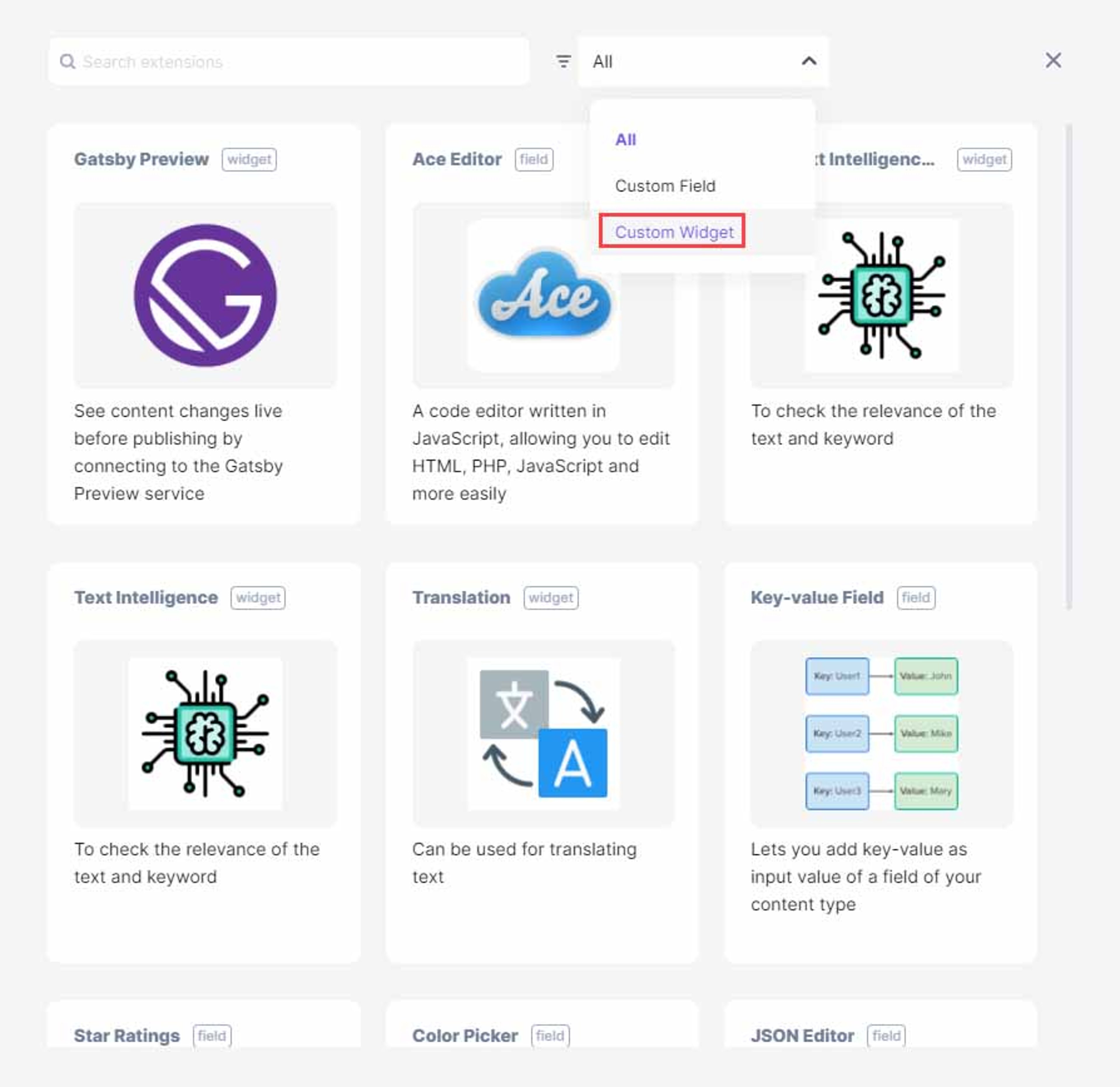The height and width of the screenshot is (1087, 1120).
Task: Click the magnifier icon in search bar
Action: pyautogui.click(x=67, y=61)
